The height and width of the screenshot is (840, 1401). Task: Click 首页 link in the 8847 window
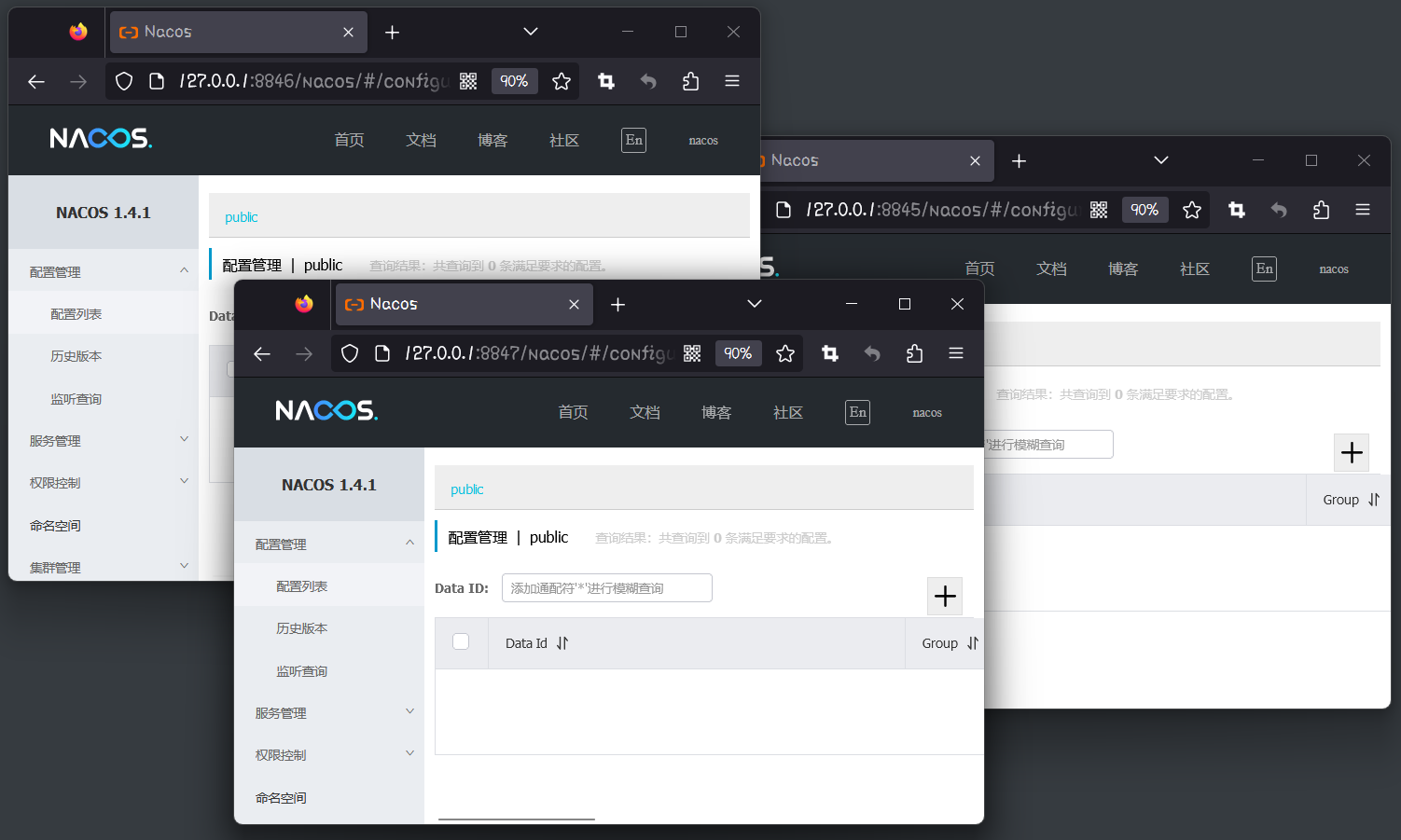tap(573, 412)
